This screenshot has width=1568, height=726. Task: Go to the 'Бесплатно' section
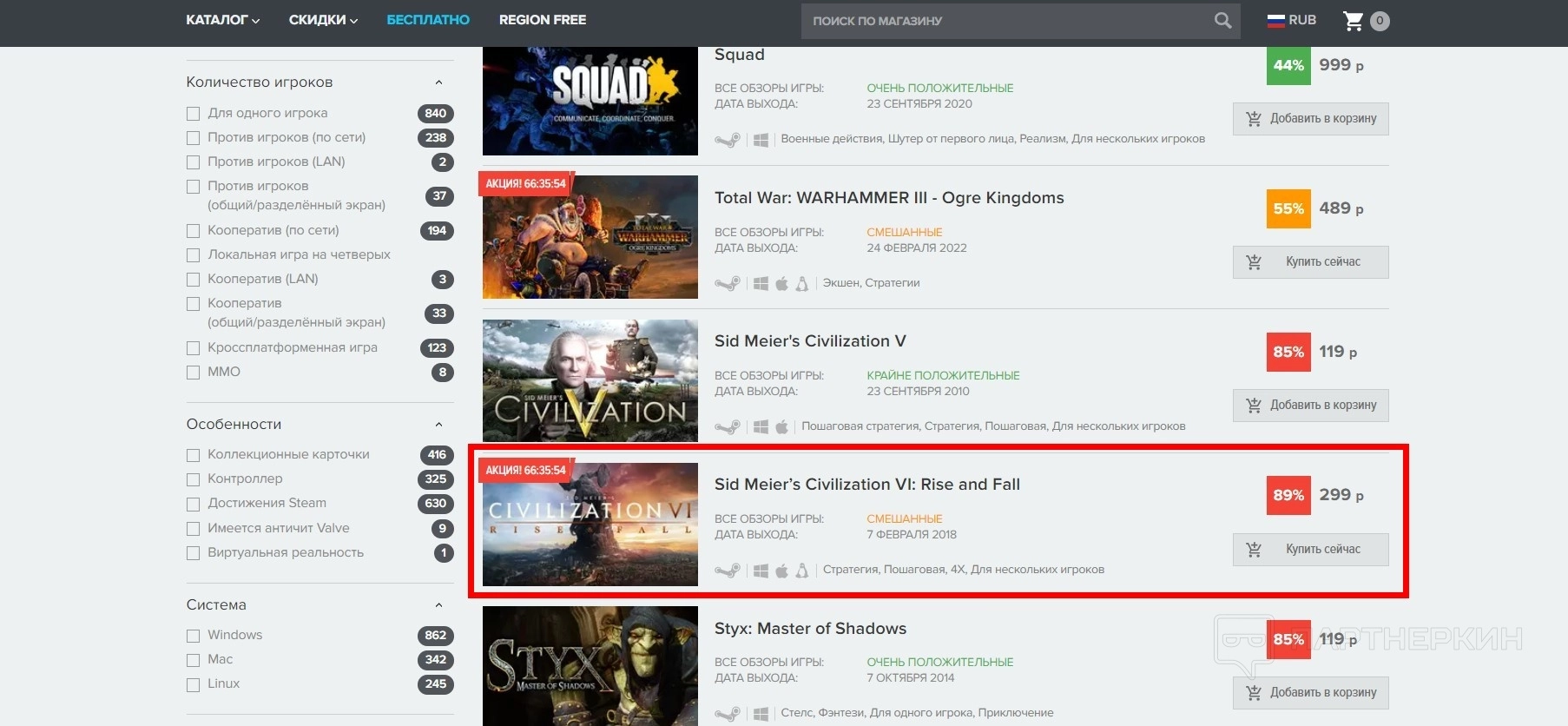pyautogui.click(x=428, y=20)
